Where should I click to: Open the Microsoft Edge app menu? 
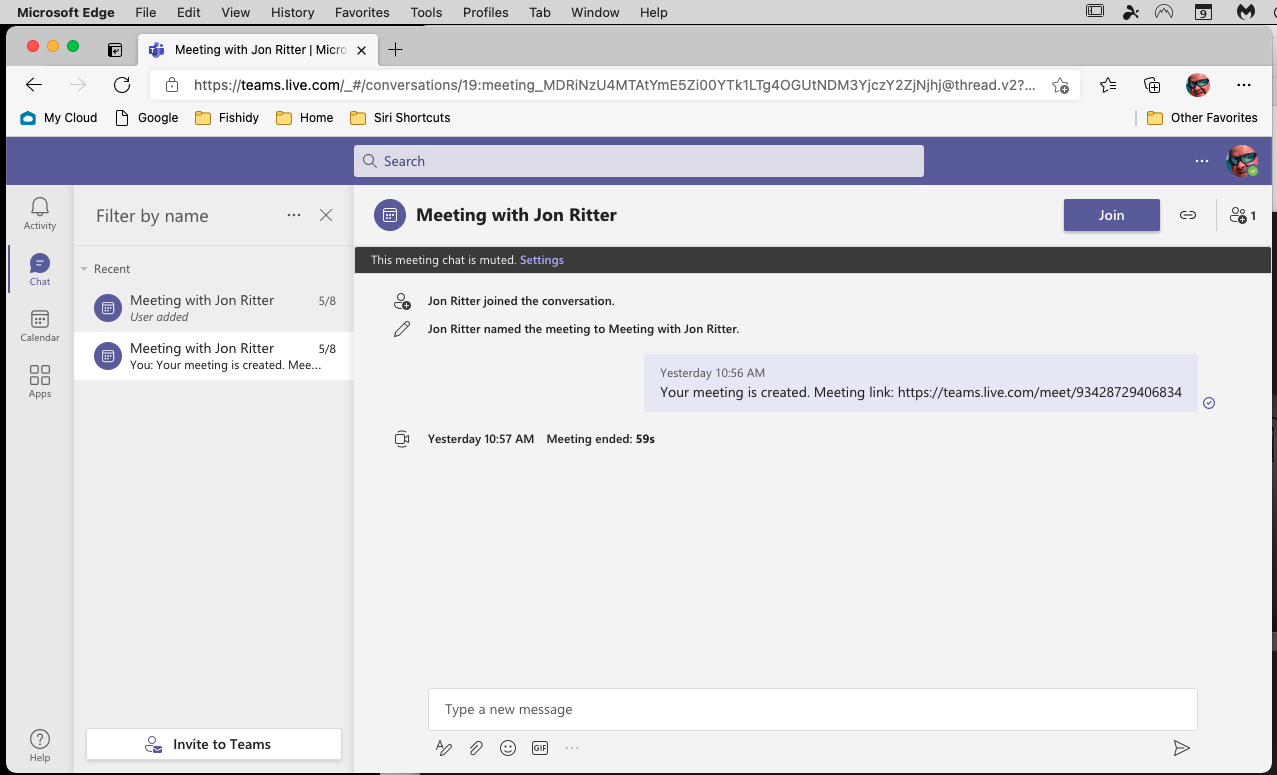point(66,12)
